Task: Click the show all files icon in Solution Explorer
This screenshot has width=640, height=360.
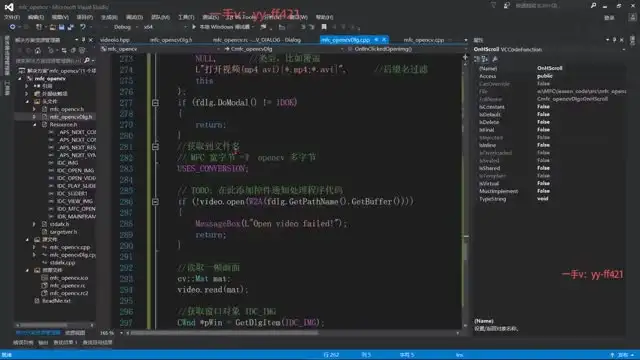Action: click(x=82, y=51)
